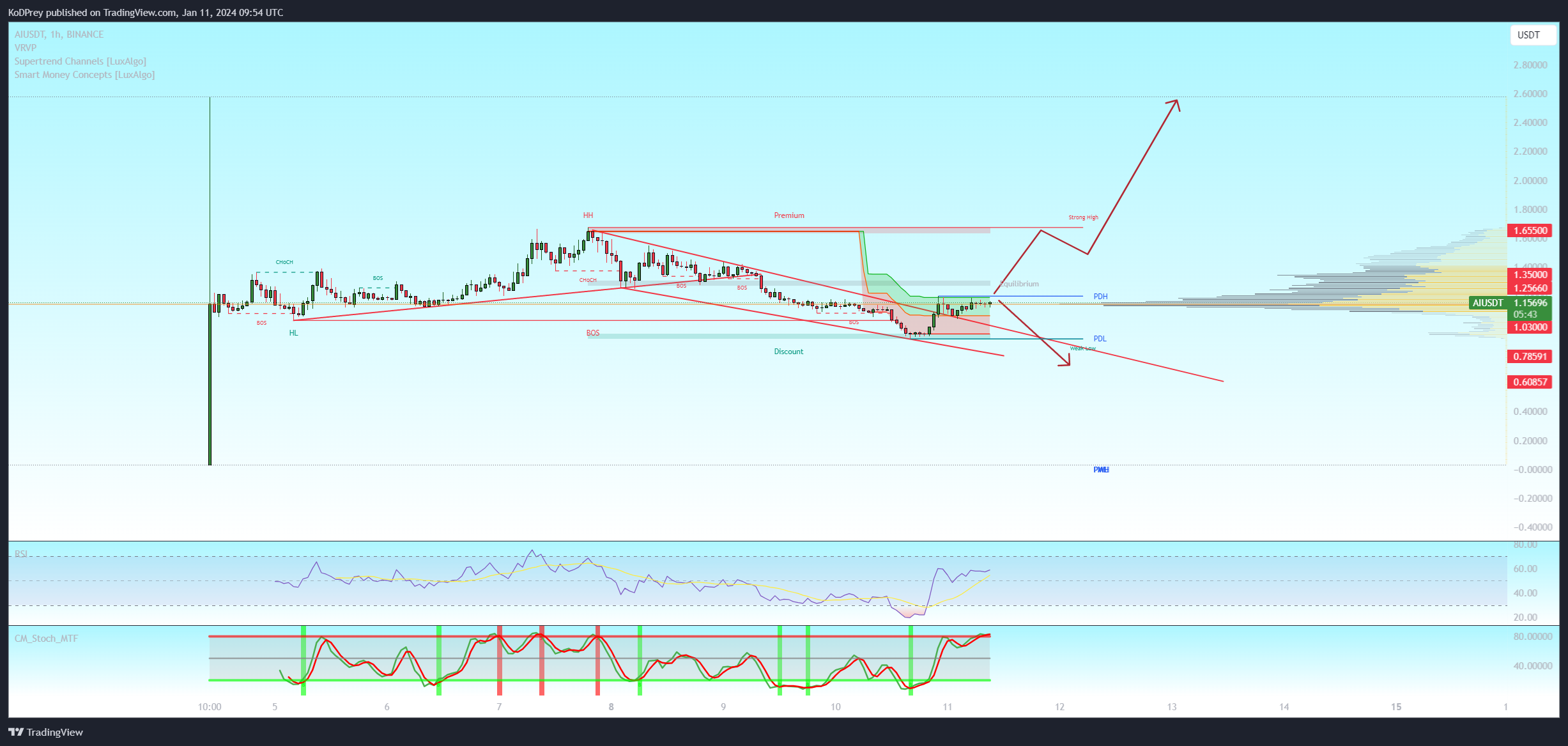The height and width of the screenshot is (746, 1568).
Task: Click the 1.25660 red price tag
Action: click(1530, 288)
